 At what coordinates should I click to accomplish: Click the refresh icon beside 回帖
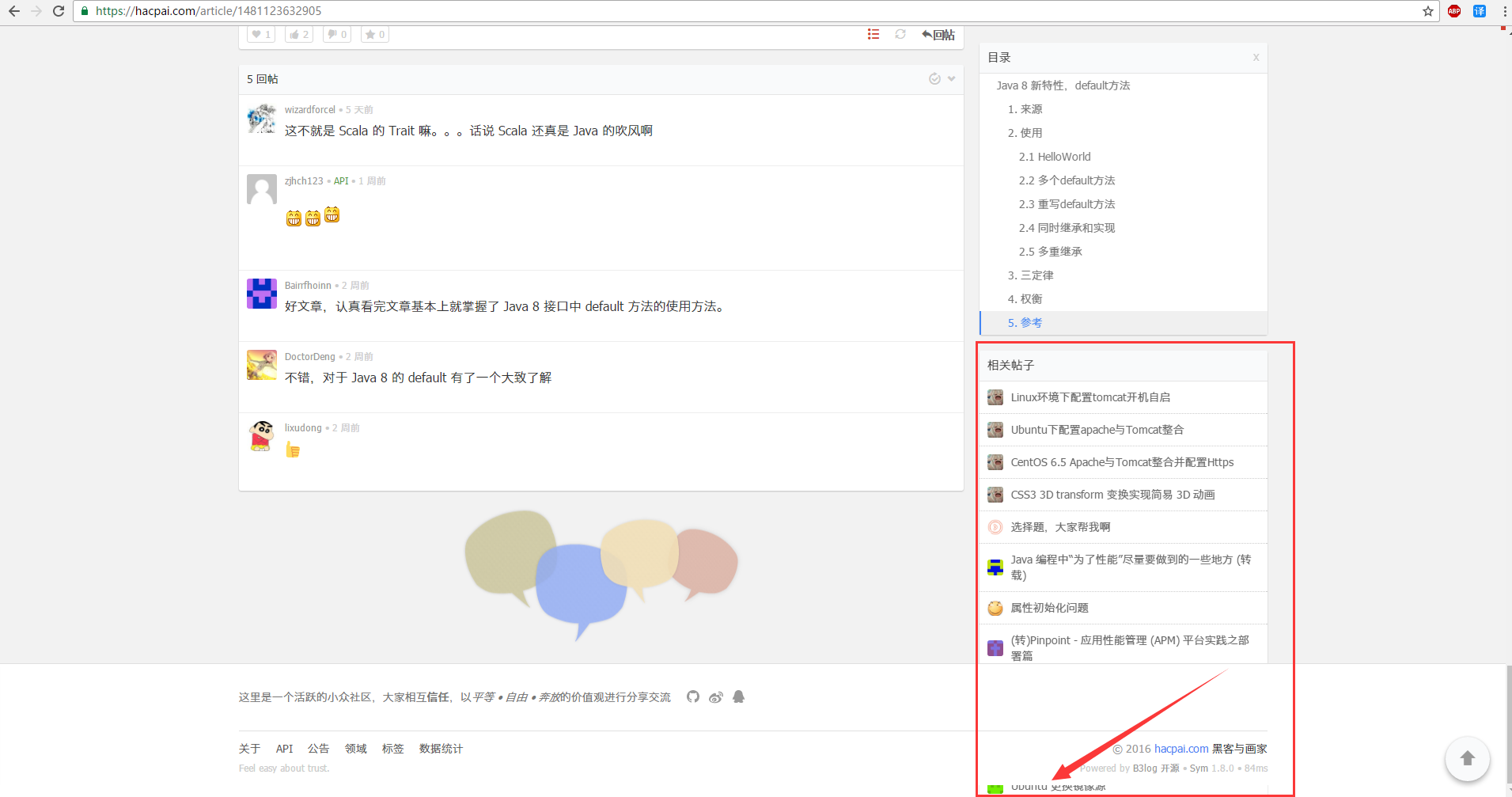coord(900,34)
